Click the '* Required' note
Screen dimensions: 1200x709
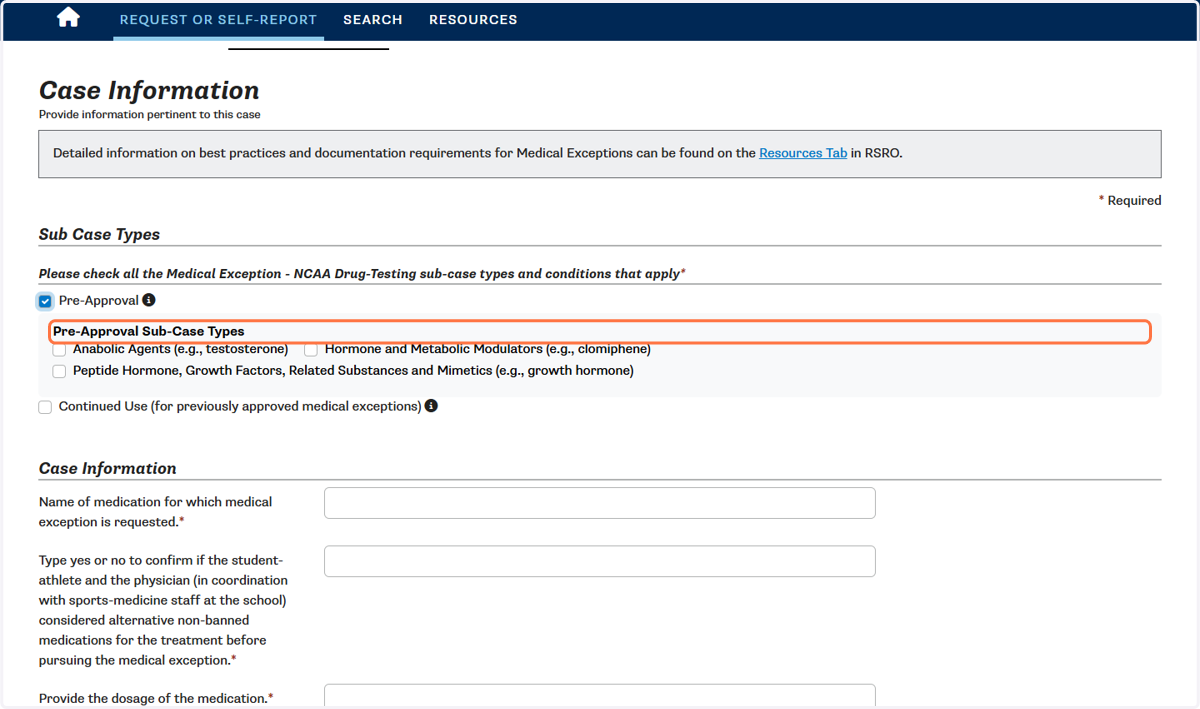coord(1130,200)
